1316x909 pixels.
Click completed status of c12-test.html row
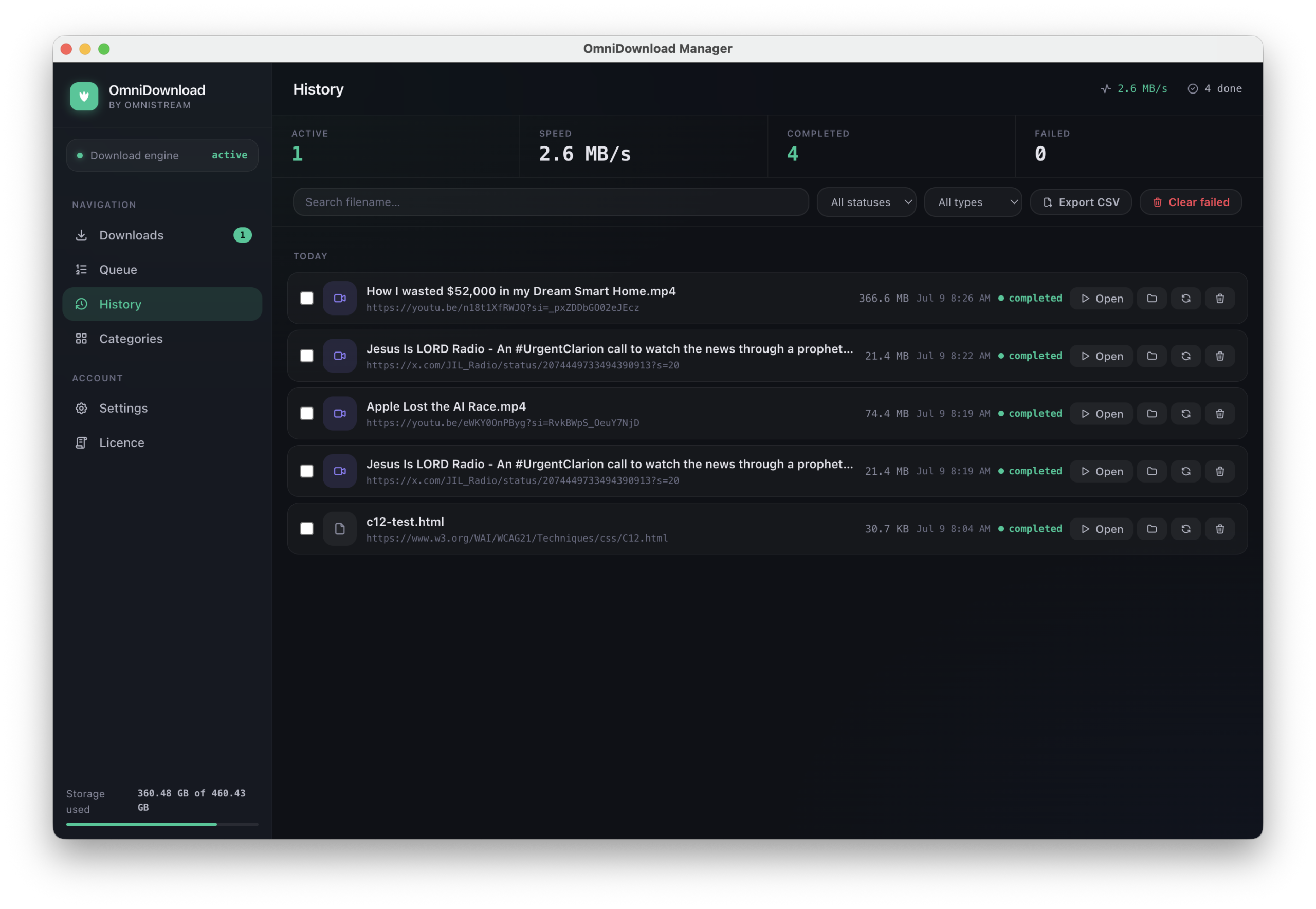1030,529
